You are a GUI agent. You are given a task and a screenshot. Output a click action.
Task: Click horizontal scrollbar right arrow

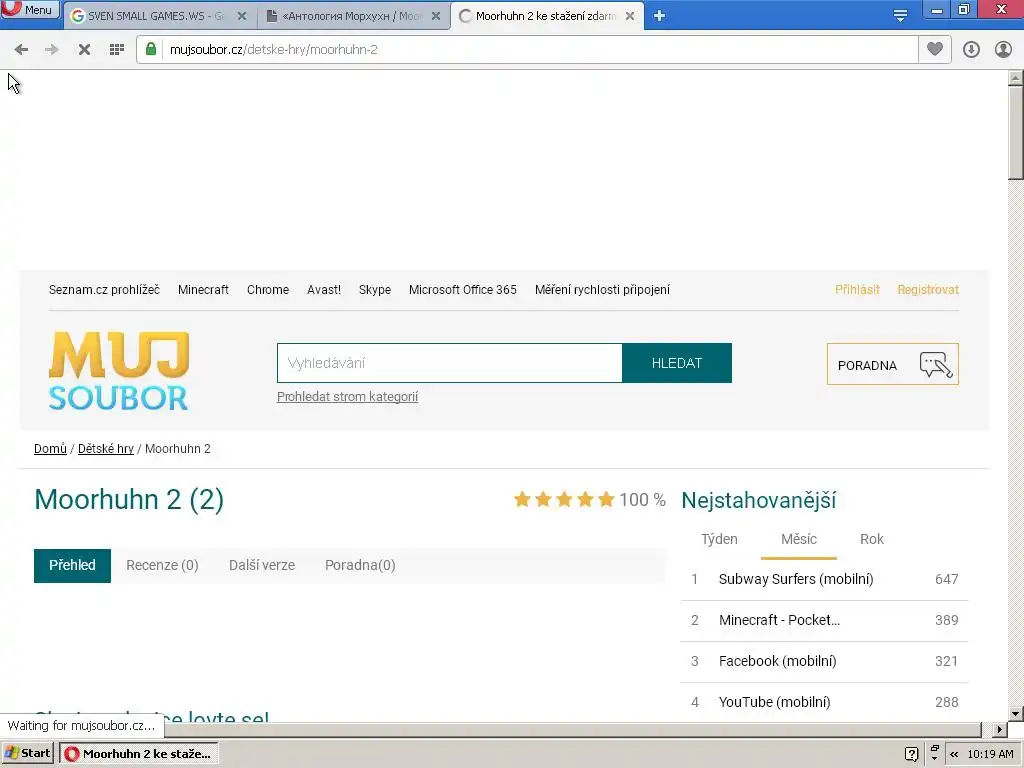(999, 729)
